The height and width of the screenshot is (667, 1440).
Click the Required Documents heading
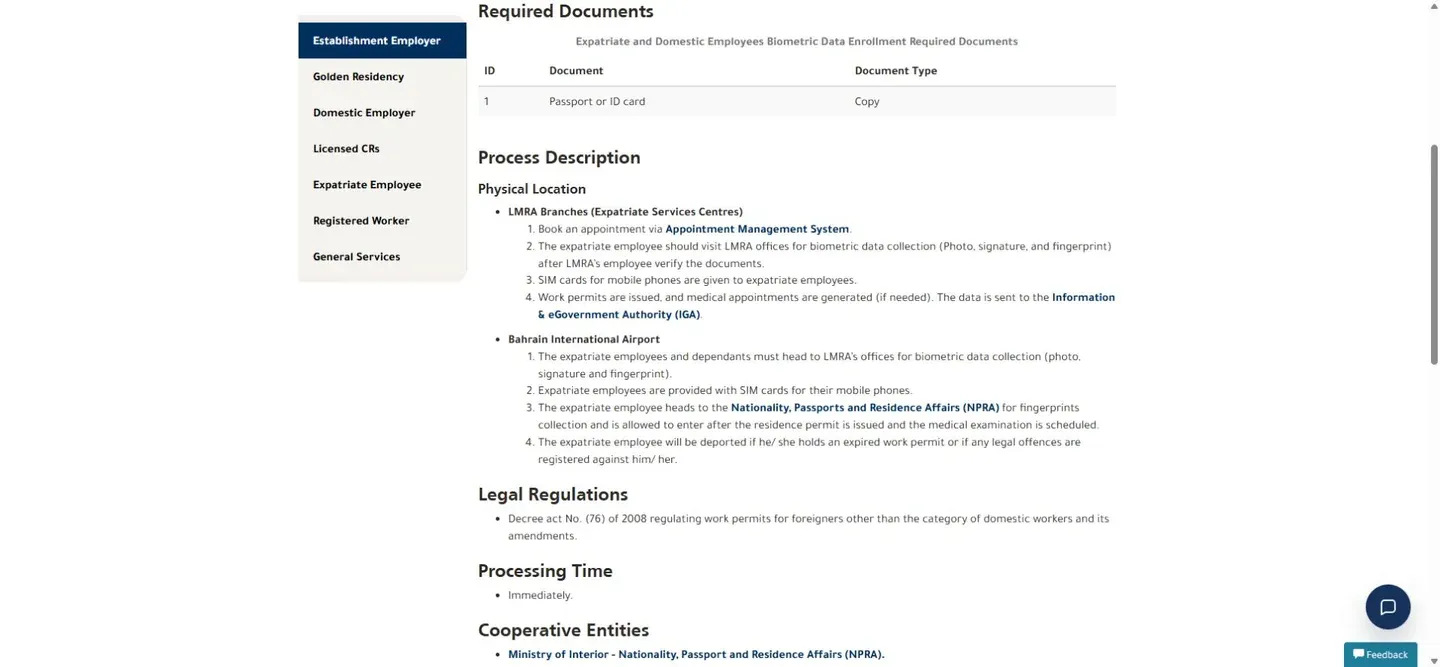566,12
